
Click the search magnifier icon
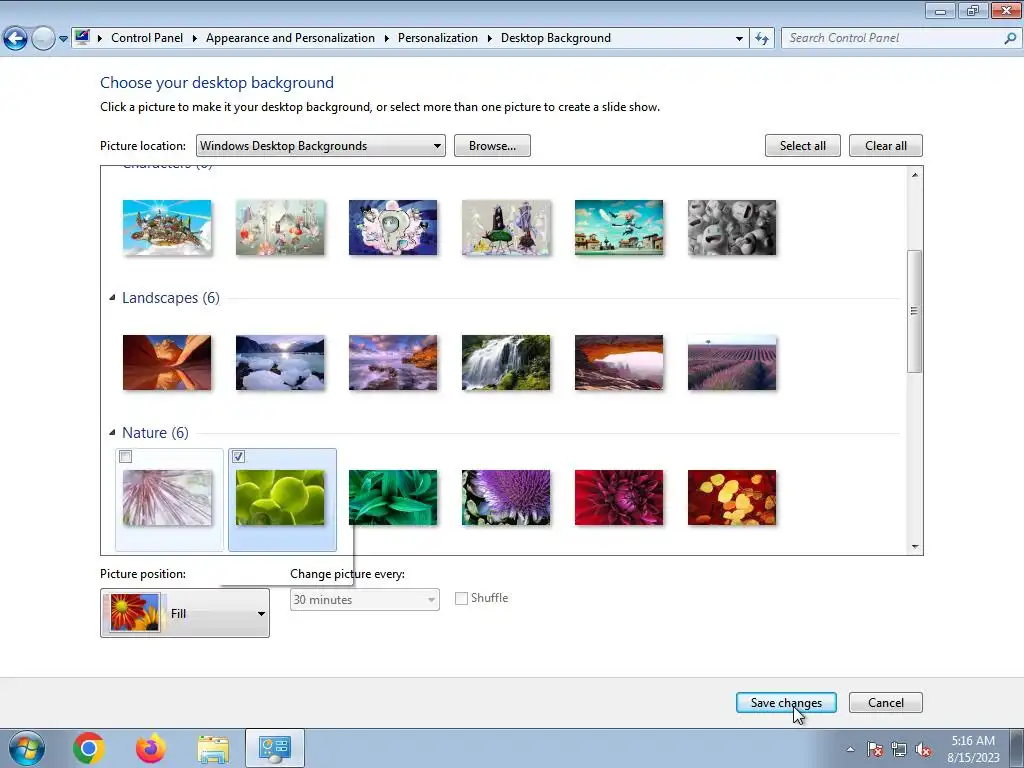tap(1010, 38)
